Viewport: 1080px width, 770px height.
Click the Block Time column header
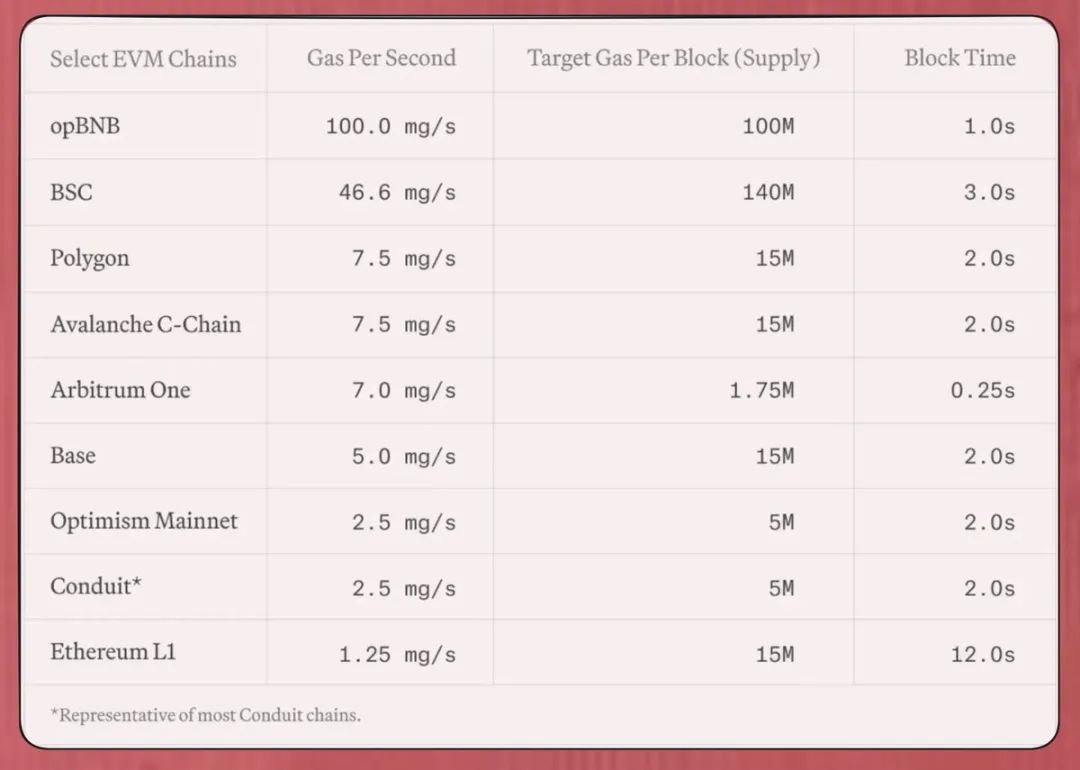tap(959, 58)
